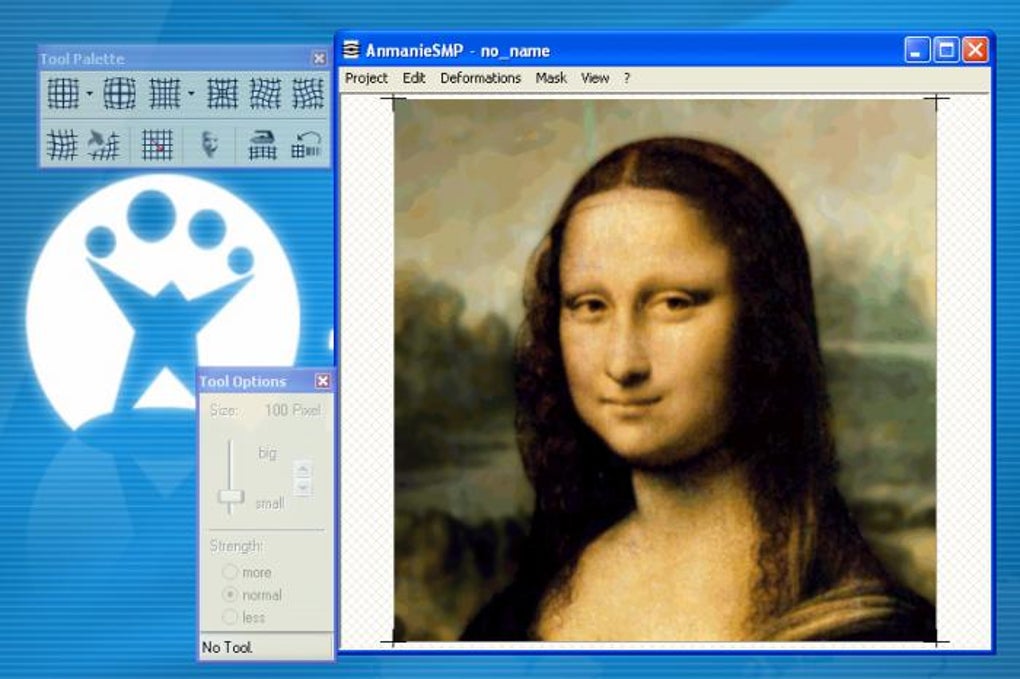Image resolution: width=1020 pixels, height=679 pixels.
Task: Open the Mask menu
Action: tap(551, 78)
